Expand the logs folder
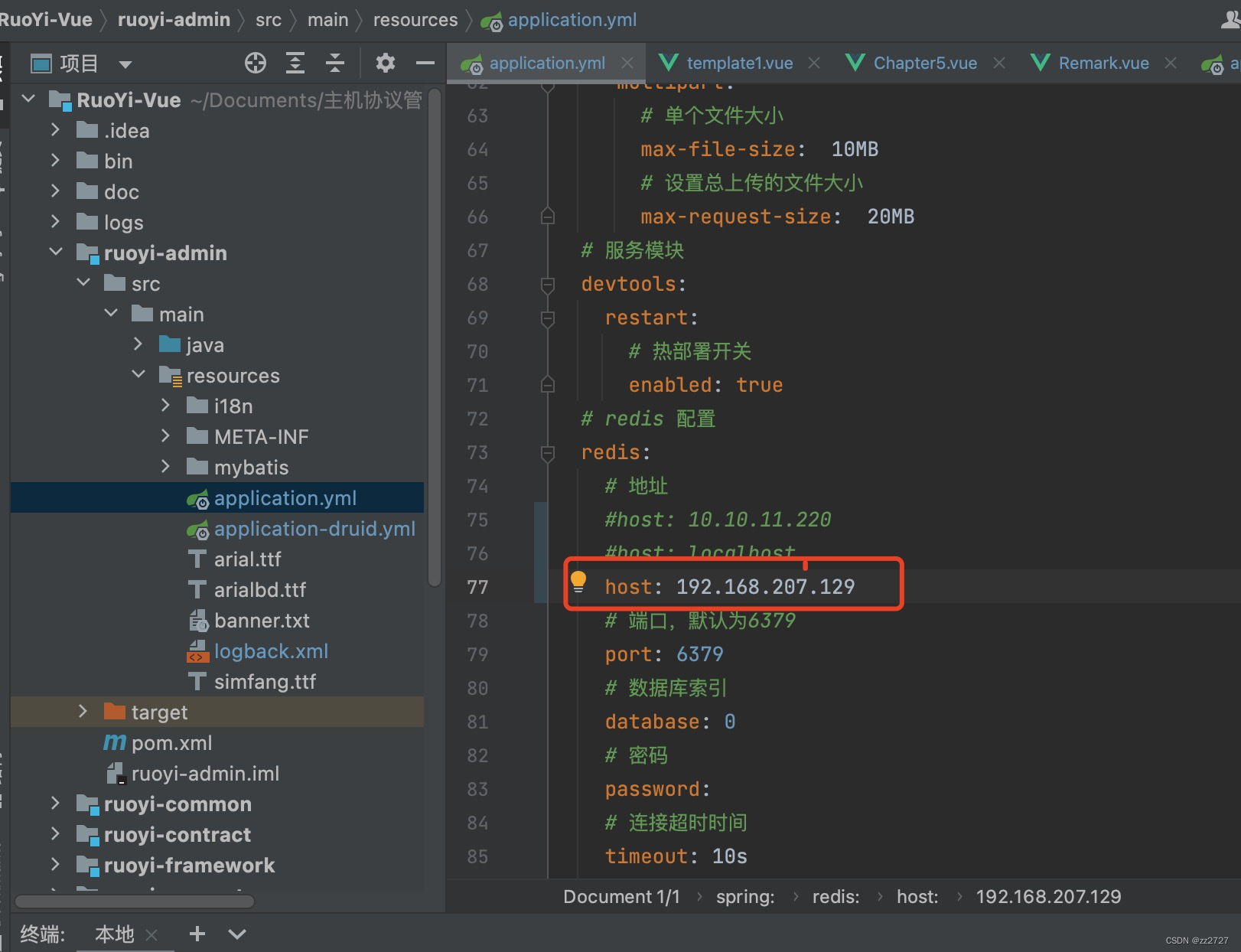The width and height of the screenshot is (1241, 952). coord(55,221)
